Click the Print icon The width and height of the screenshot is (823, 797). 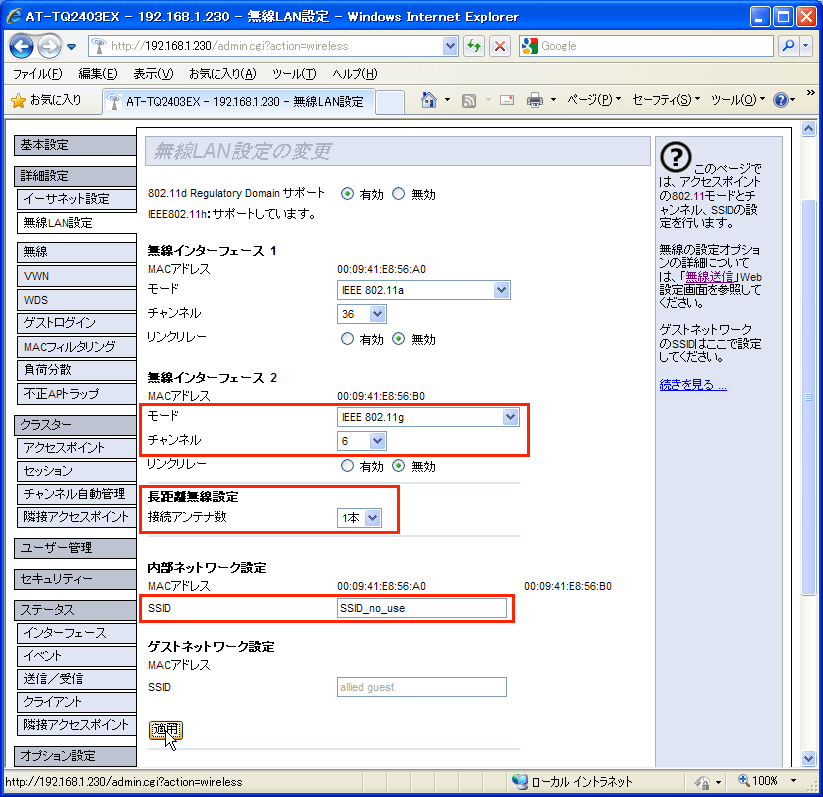point(535,100)
